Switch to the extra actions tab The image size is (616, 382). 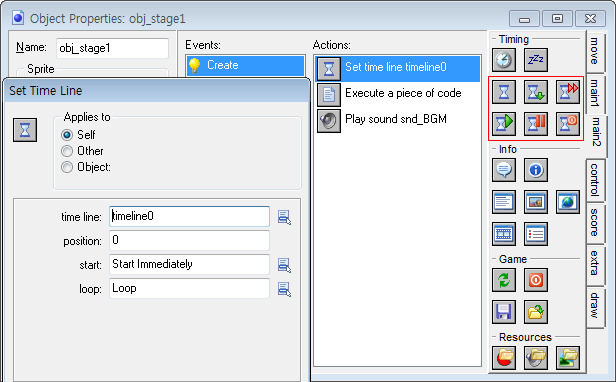pos(594,264)
